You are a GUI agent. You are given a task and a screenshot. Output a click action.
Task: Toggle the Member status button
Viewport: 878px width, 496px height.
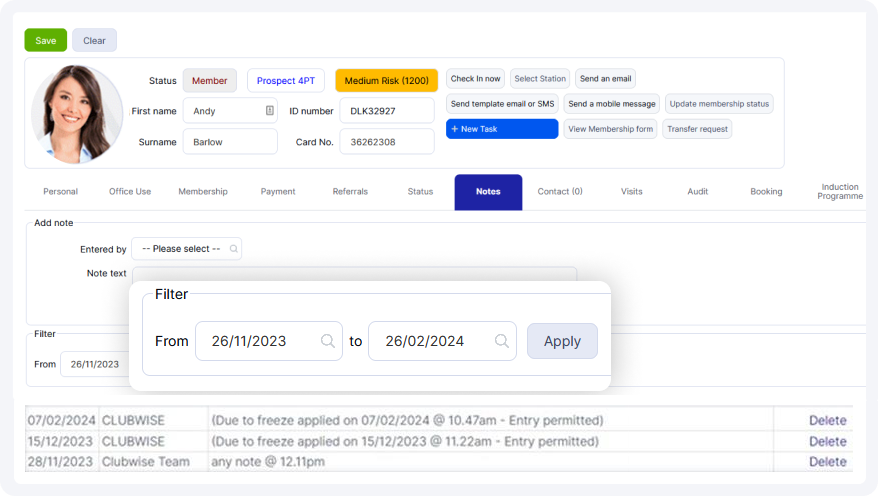(209, 81)
